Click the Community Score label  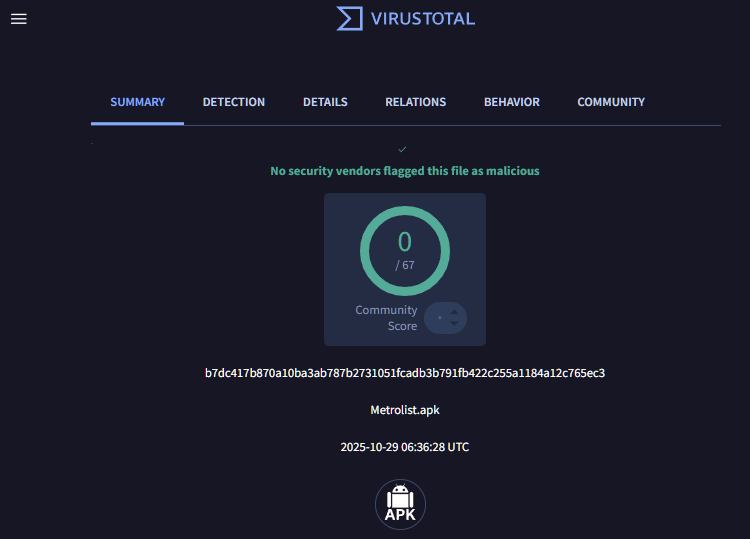coord(386,318)
